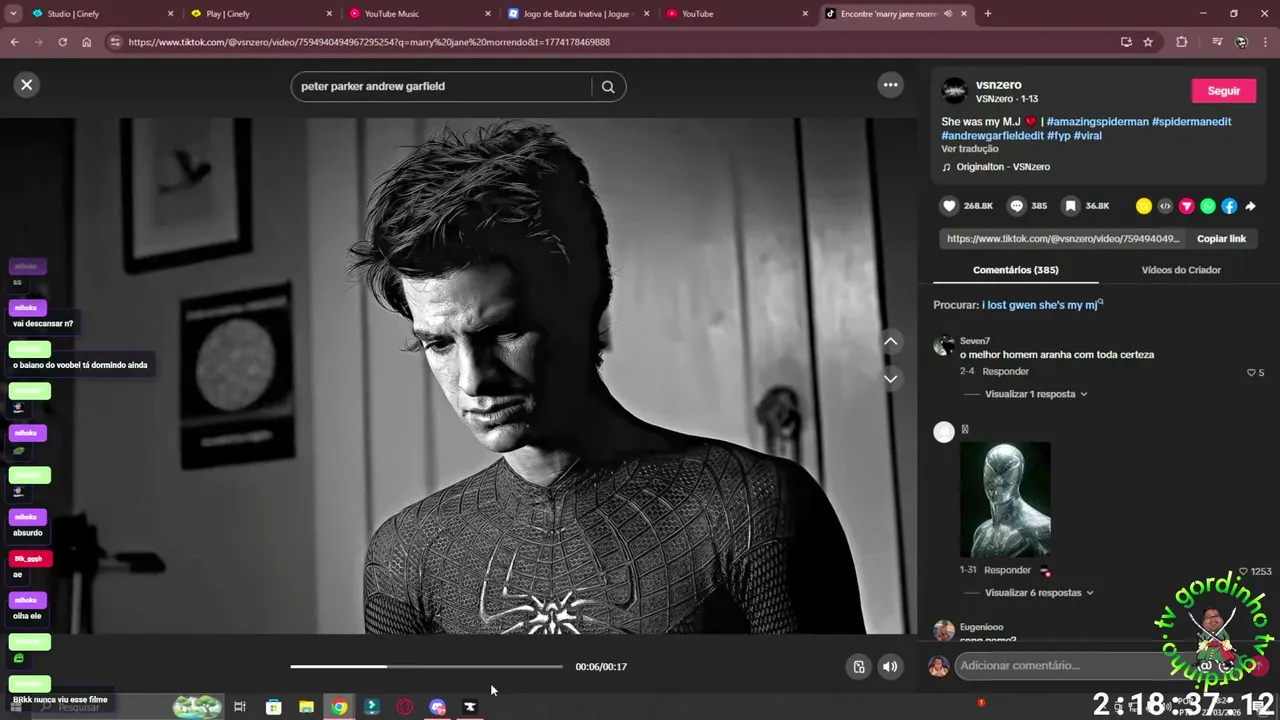The width and height of the screenshot is (1280, 720).
Task: Switch to 'Comentários (385)' tab
Action: [1015, 270]
